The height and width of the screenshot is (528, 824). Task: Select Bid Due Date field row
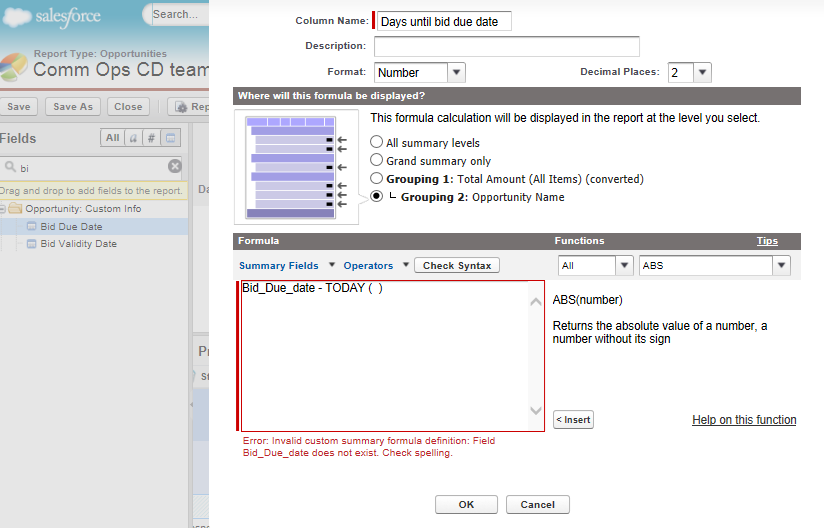[94, 226]
